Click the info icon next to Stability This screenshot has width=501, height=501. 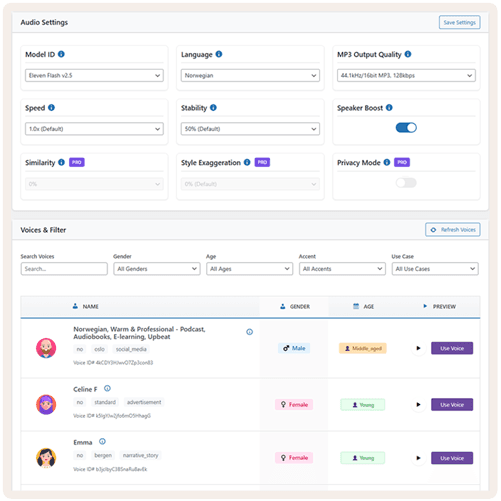(x=213, y=108)
